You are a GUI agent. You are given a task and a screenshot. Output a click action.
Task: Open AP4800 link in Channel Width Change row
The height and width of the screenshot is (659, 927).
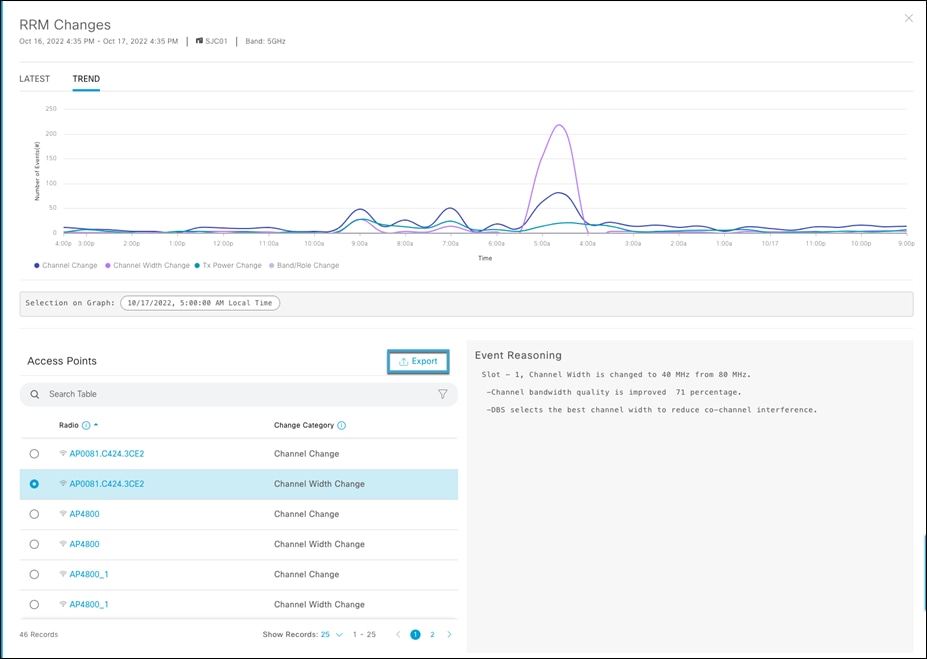point(85,544)
